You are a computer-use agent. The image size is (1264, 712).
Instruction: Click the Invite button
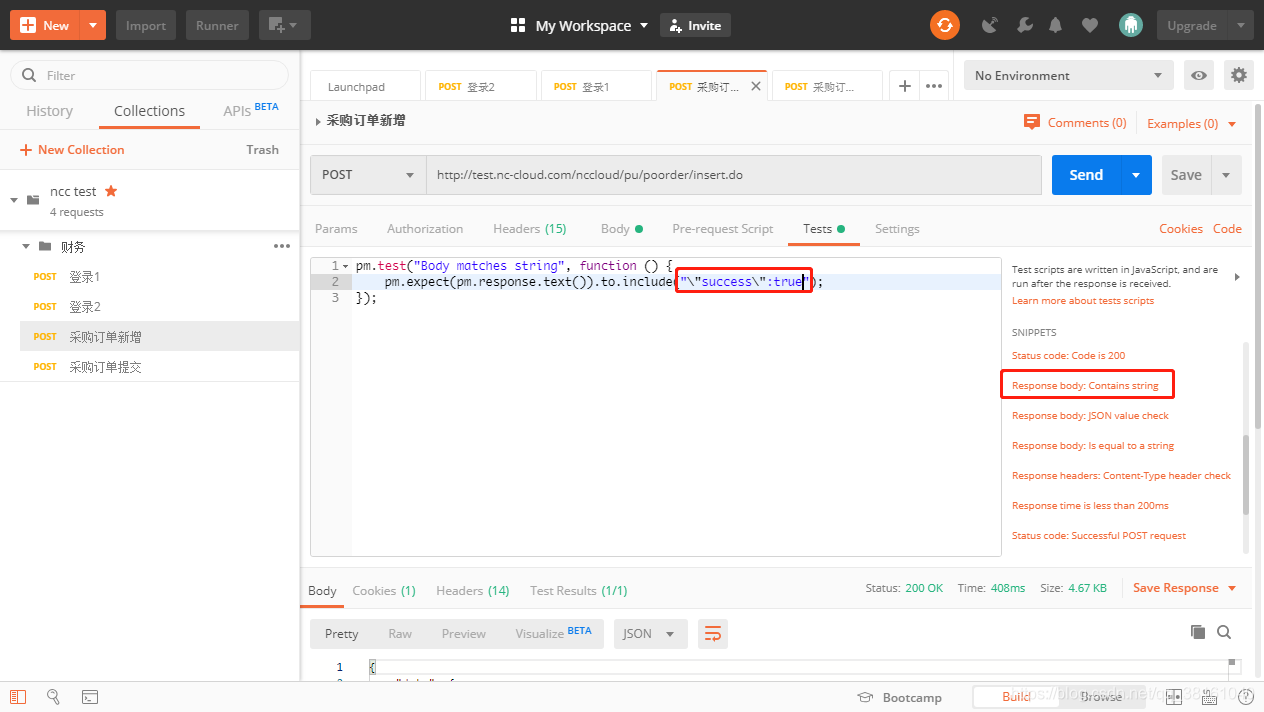coord(695,25)
